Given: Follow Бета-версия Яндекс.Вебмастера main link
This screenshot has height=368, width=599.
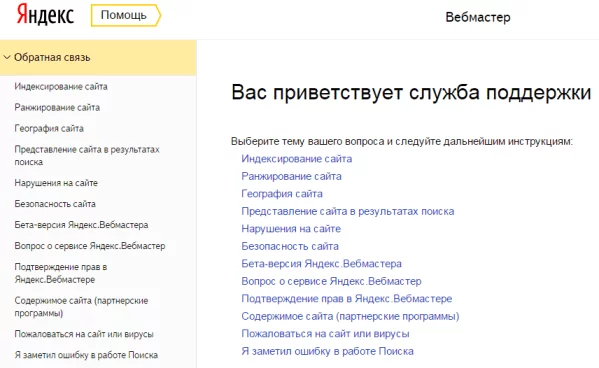Looking at the screenshot, I should [x=321, y=264].
